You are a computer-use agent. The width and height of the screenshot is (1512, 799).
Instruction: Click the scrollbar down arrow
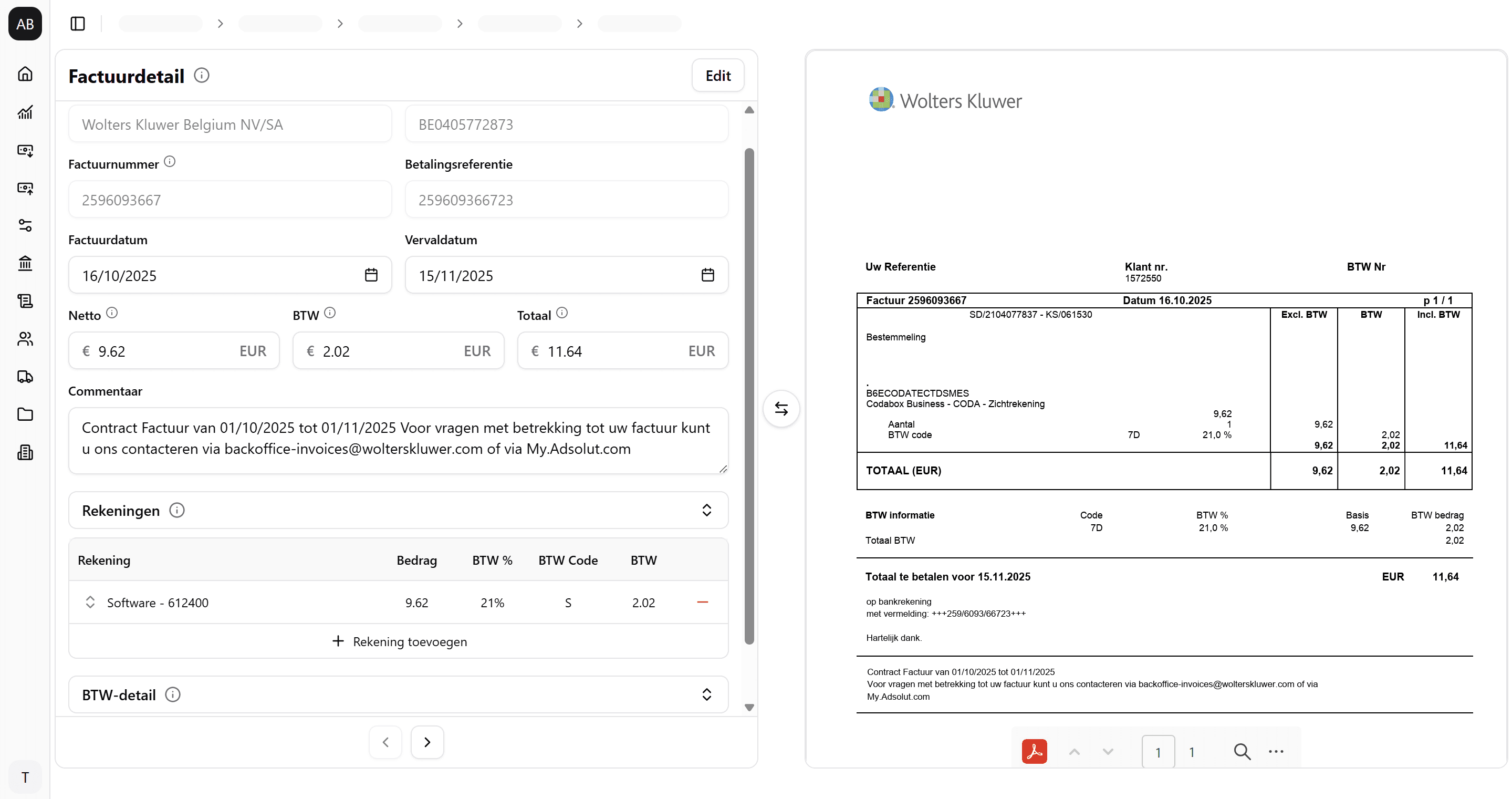(749, 708)
